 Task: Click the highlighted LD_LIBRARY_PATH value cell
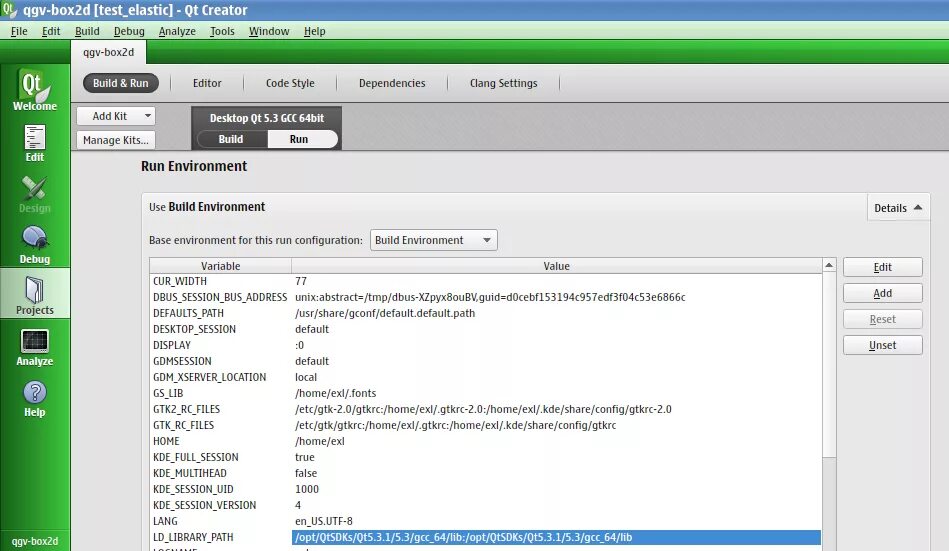556,537
